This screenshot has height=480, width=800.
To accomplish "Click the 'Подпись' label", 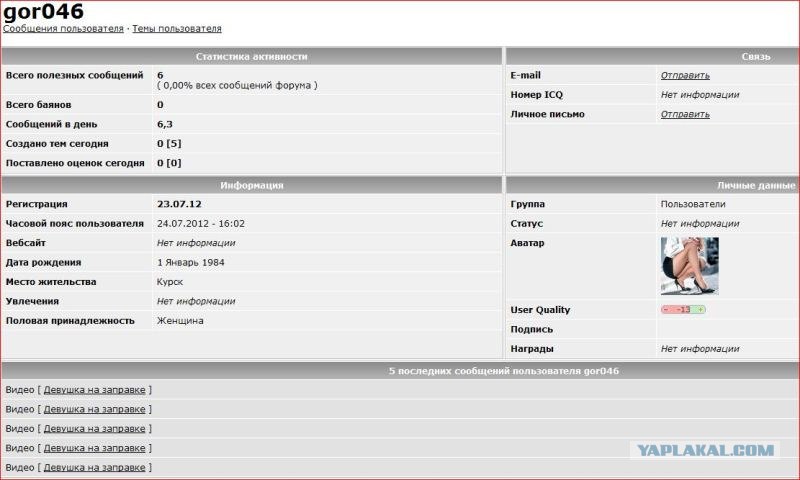I will click(532, 330).
